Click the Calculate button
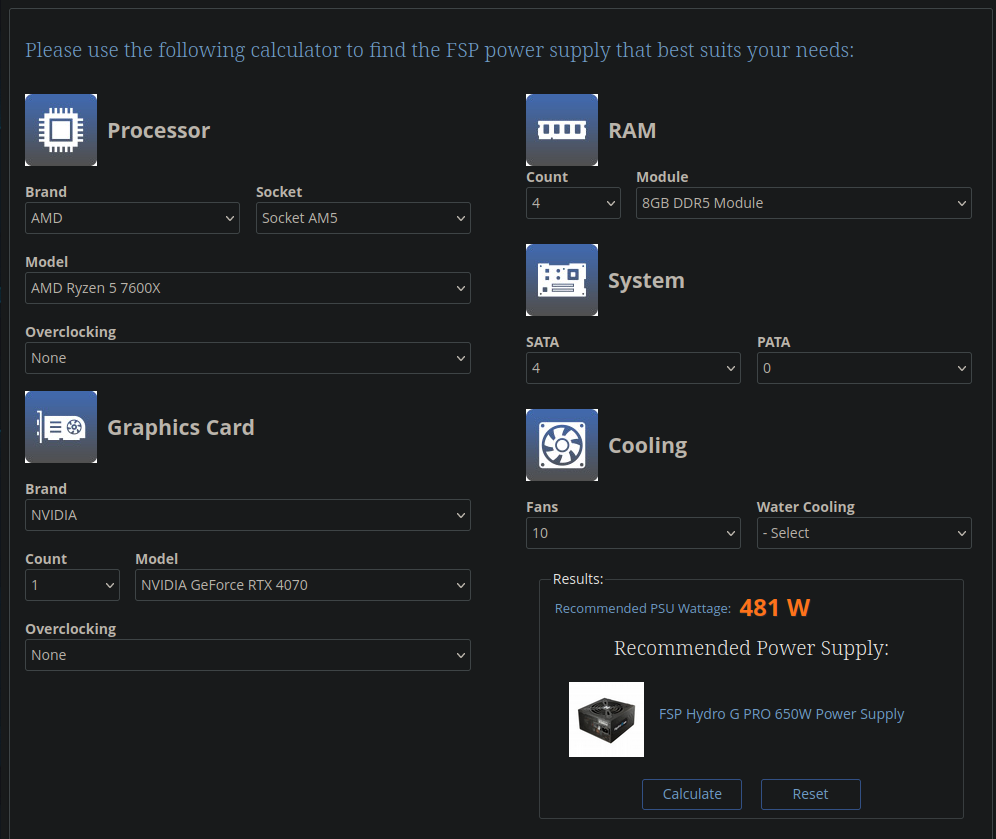 click(x=692, y=795)
